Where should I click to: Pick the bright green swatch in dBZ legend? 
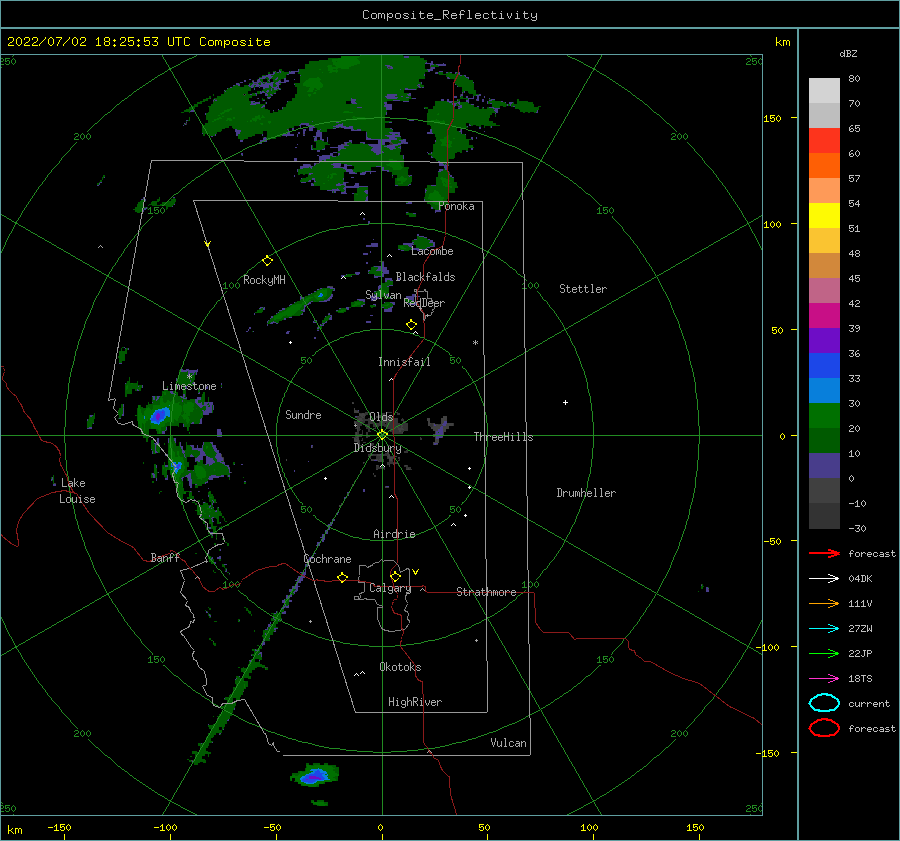[824, 415]
